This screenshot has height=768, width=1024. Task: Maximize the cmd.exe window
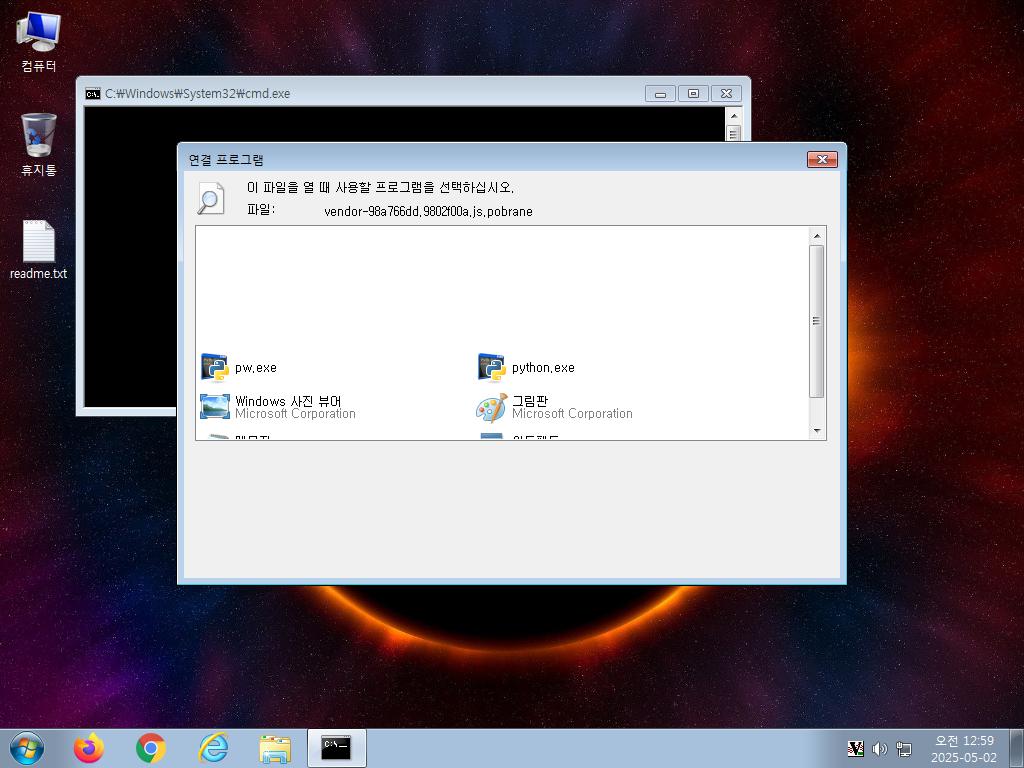694,93
